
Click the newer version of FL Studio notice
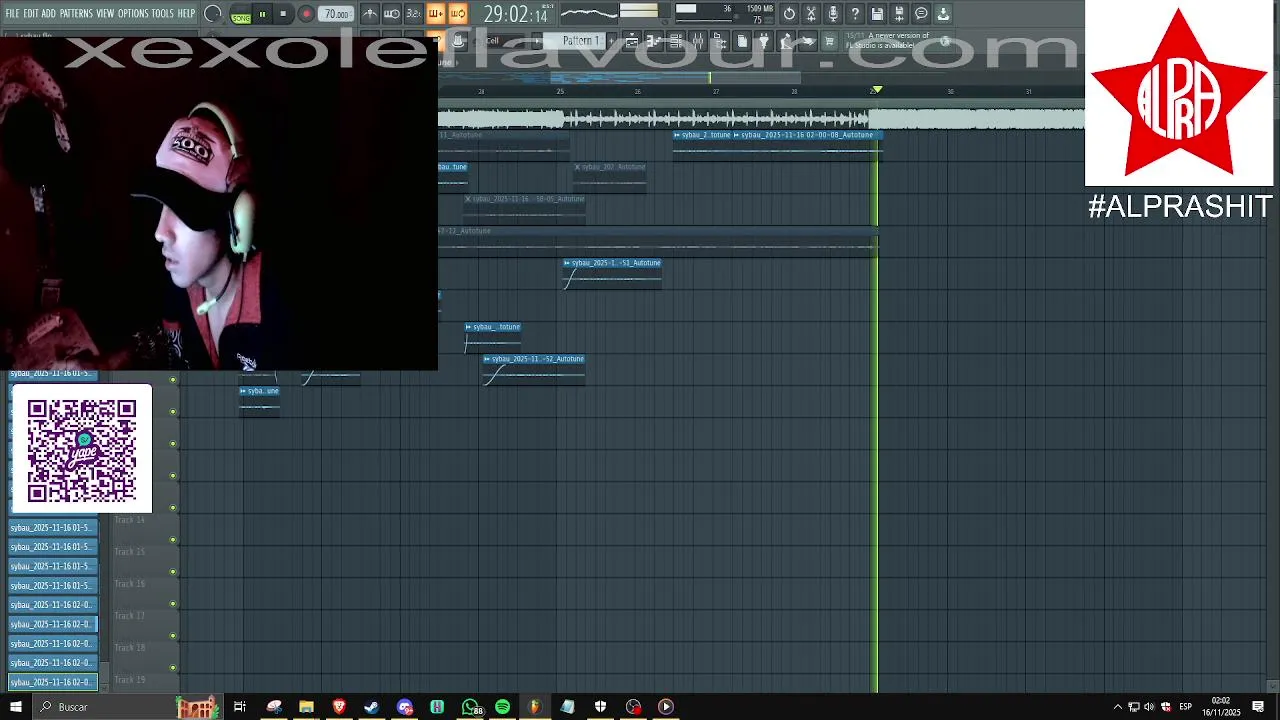coord(883,40)
